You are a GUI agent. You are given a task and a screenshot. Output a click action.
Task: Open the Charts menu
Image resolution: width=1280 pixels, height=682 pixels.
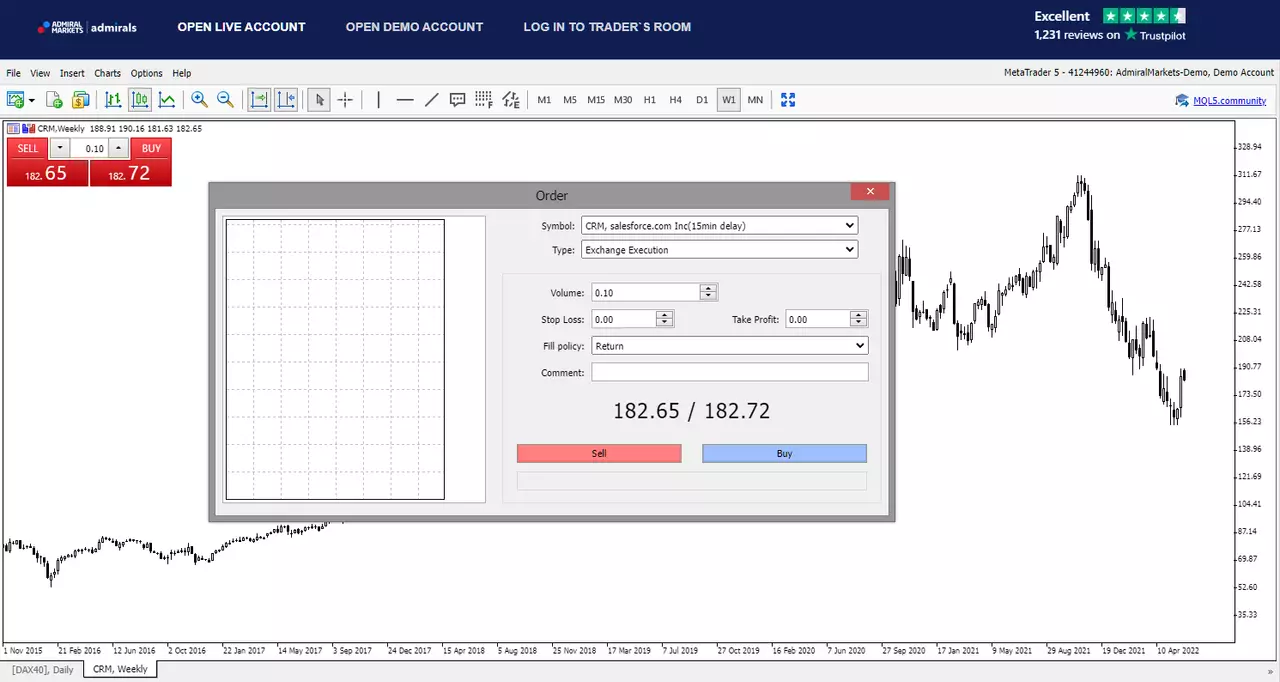(x=107, y=73)
